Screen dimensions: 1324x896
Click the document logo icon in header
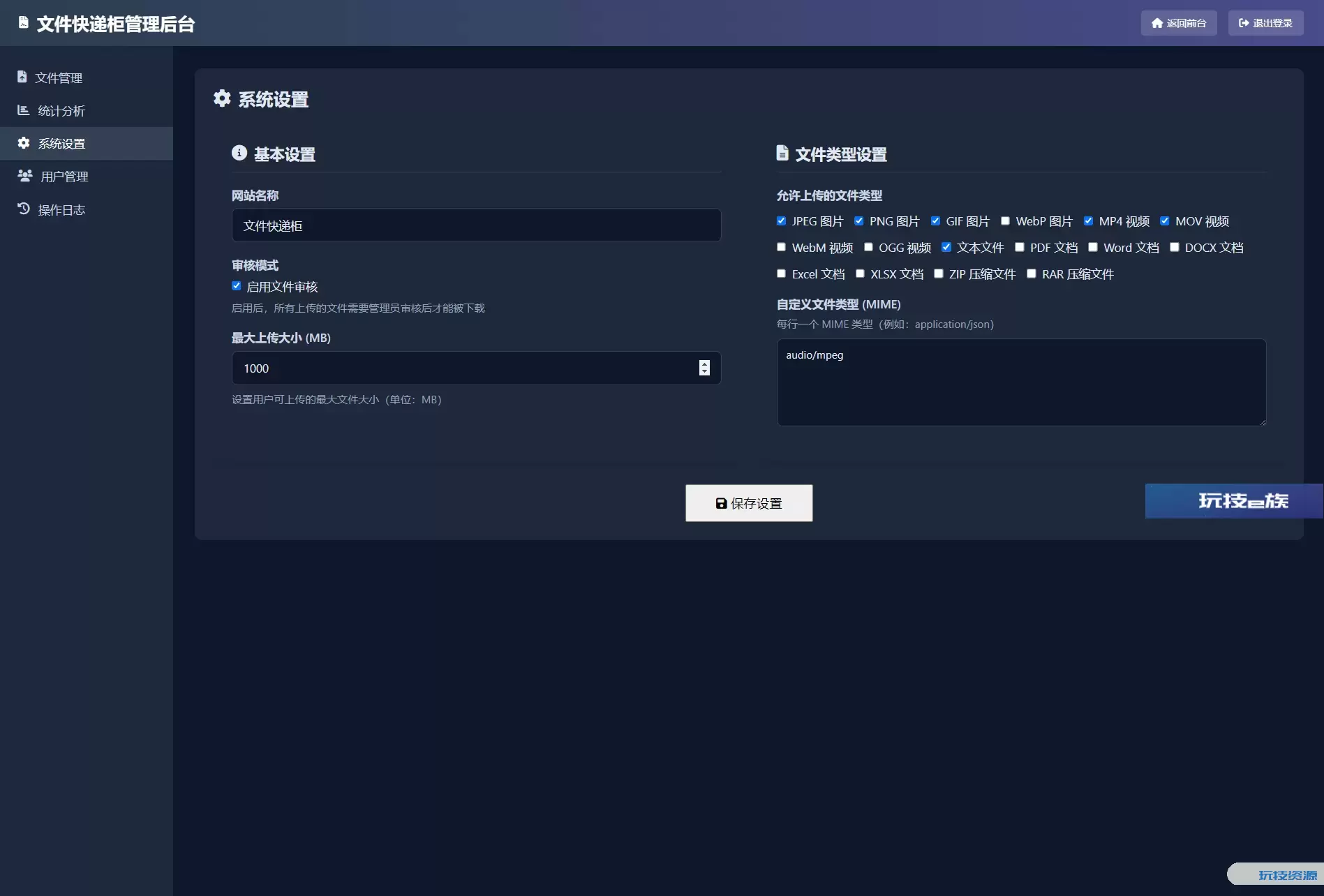pyautogui.click(x=24, y=22)
